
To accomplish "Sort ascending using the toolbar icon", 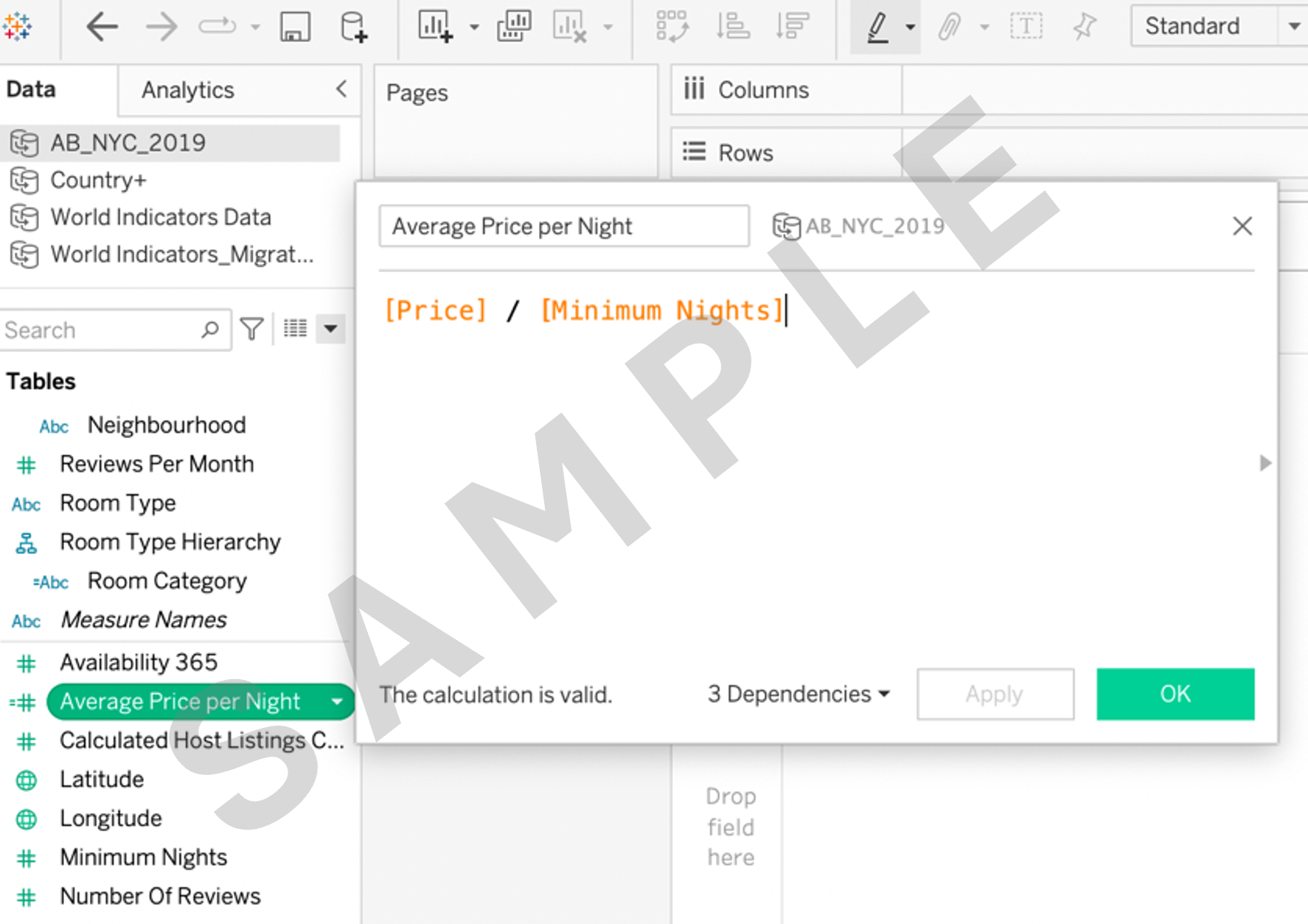I will (x=733, y=27).
